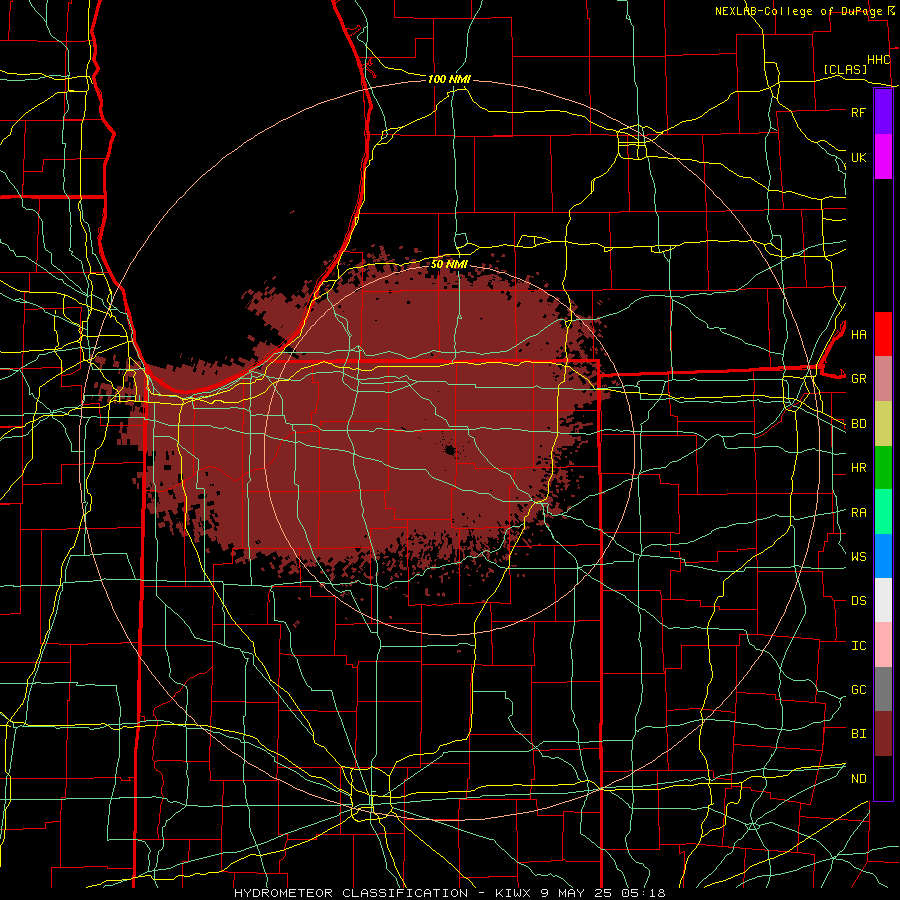Click the IC legend label

point(858,646)
